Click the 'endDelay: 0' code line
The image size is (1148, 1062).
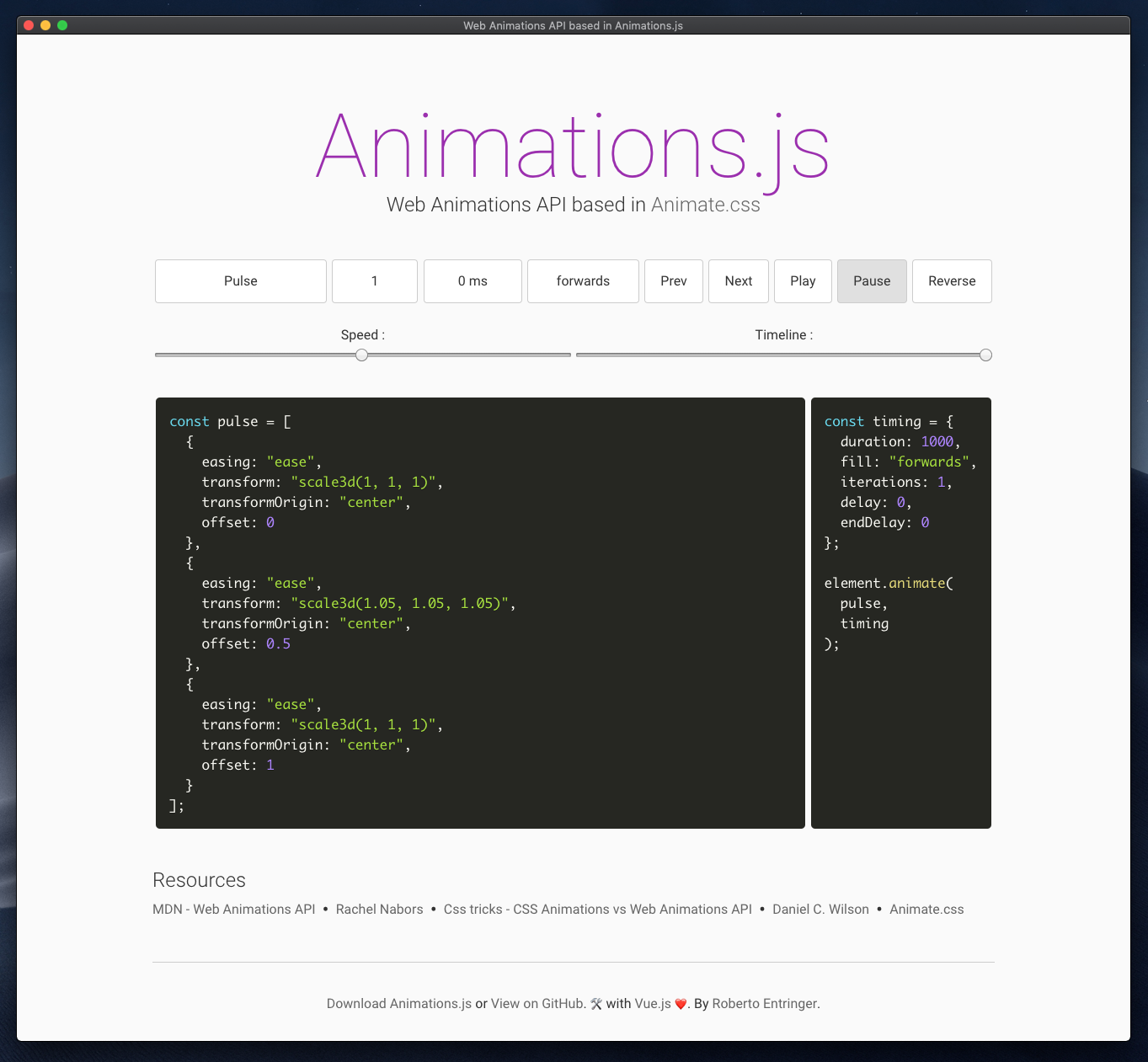click(x=884, y=523)
